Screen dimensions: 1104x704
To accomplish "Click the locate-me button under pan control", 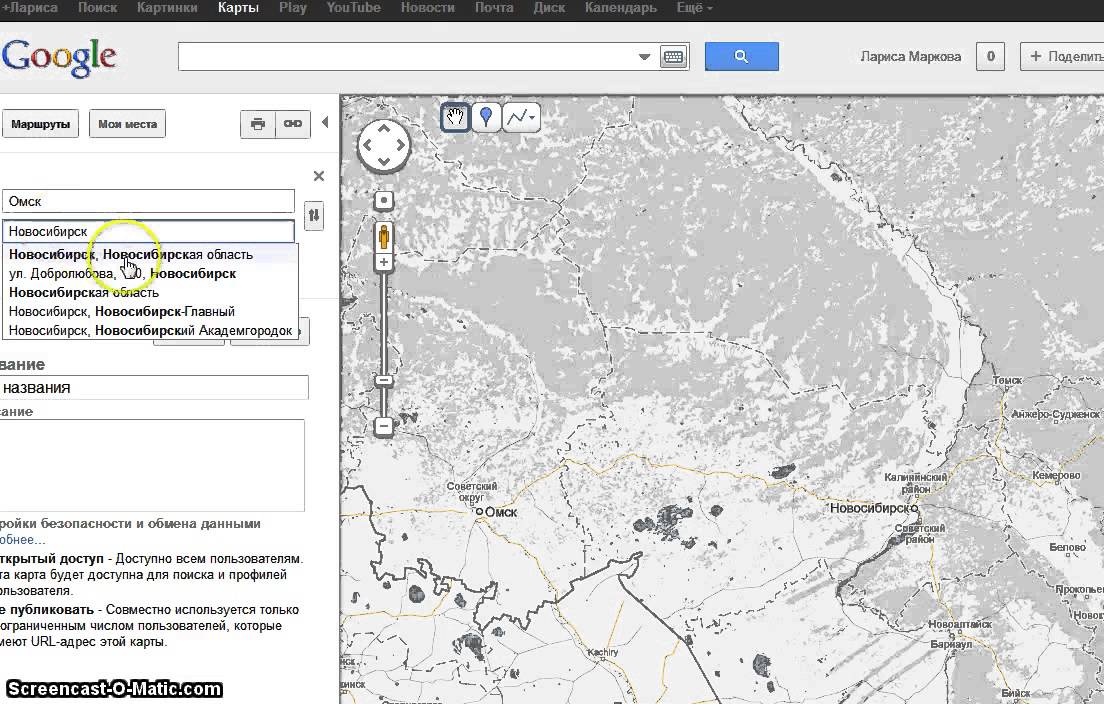I will pyautogui.click(x=384, y=201).
